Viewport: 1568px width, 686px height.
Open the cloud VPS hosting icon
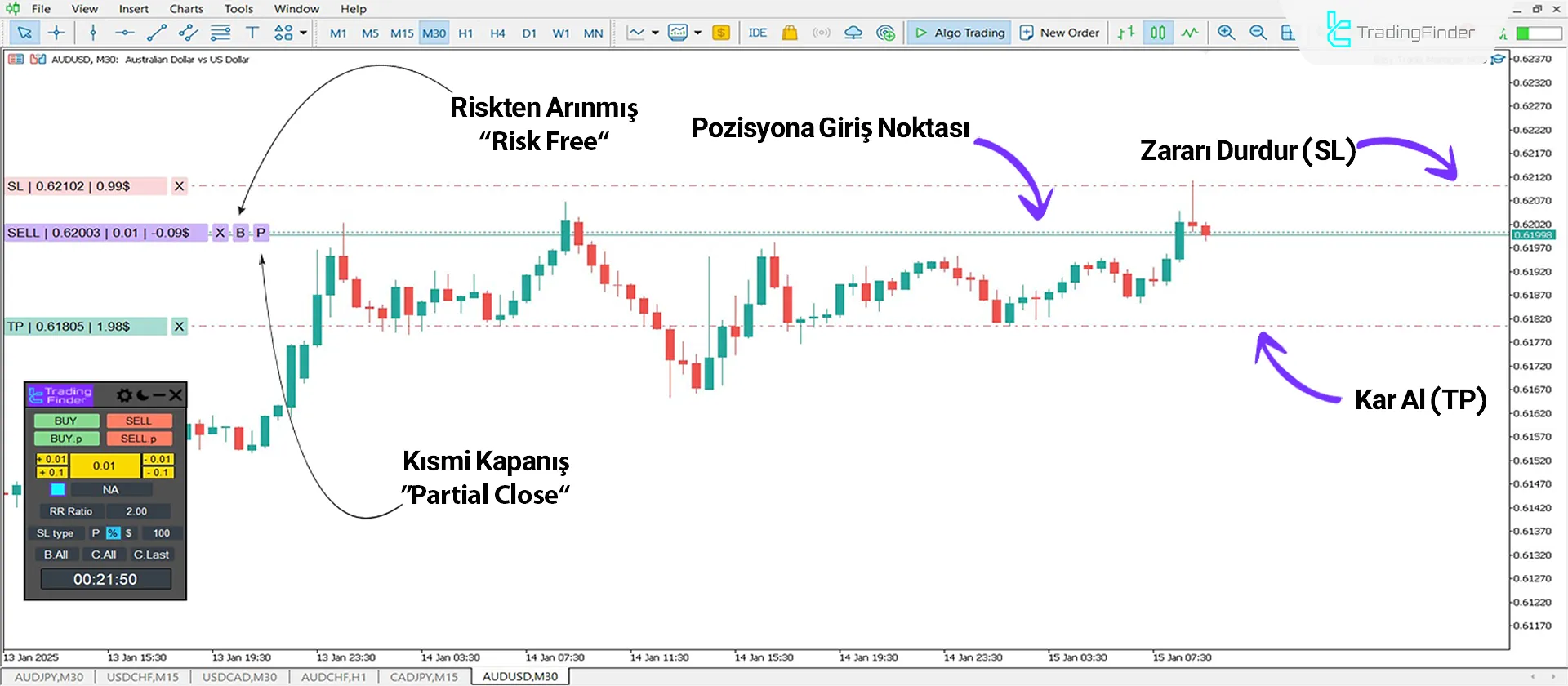(x=853, y=33)
